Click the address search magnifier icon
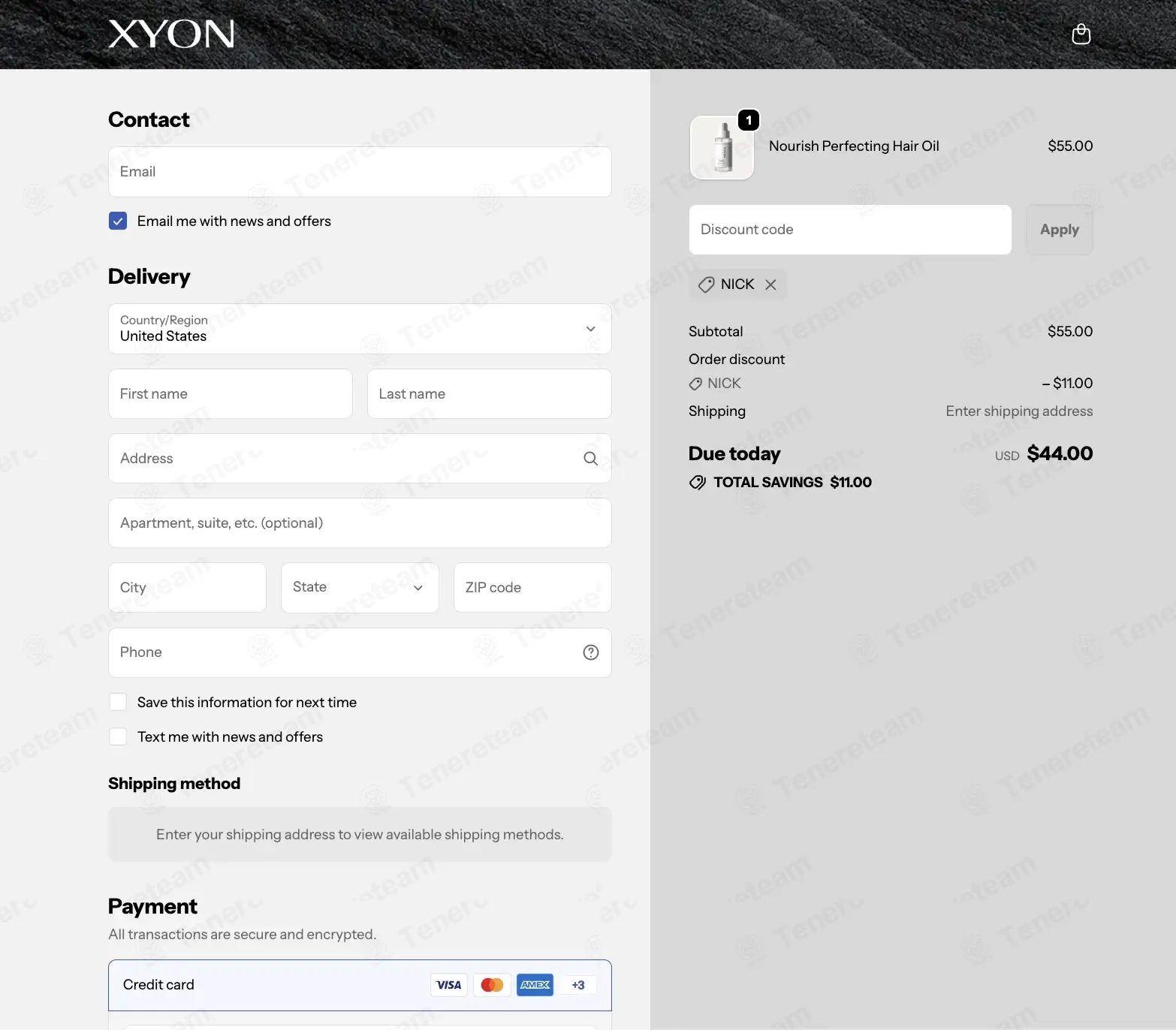The width and height of the screenshot is (1176, 1030). pyautogui.click(x=591, y=459)
